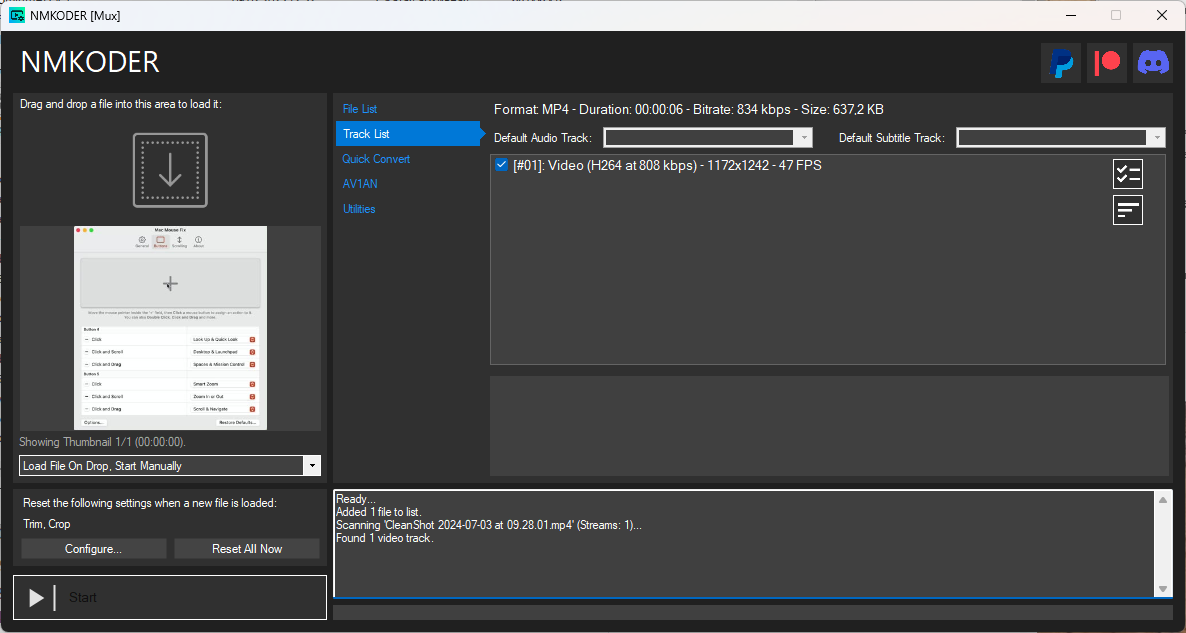Screen dimensions: 1186x633
Task: Open the PayPal donation icon
Action: point(1060,62)
